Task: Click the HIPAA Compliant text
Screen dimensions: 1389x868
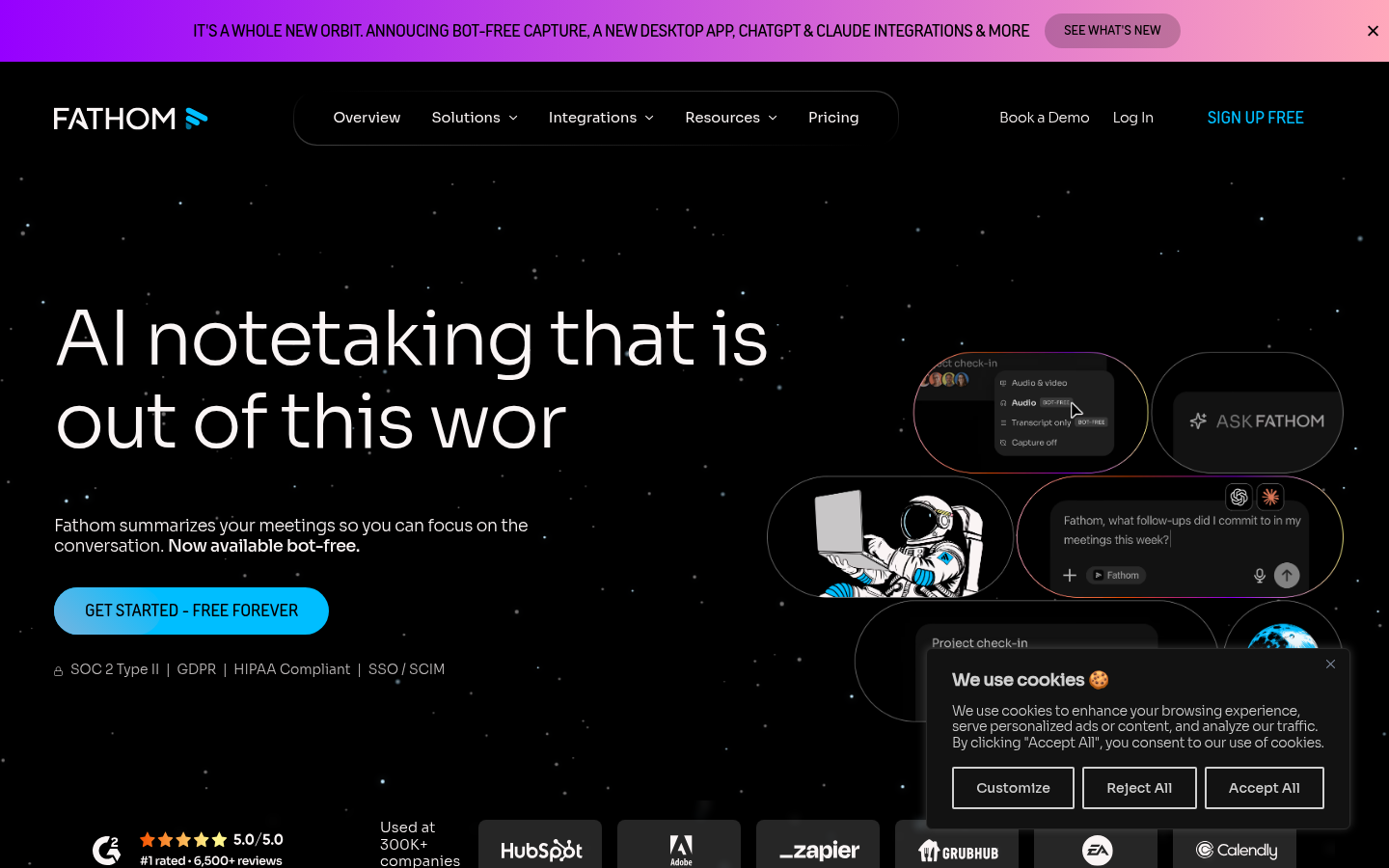Action: pos(292,669)
